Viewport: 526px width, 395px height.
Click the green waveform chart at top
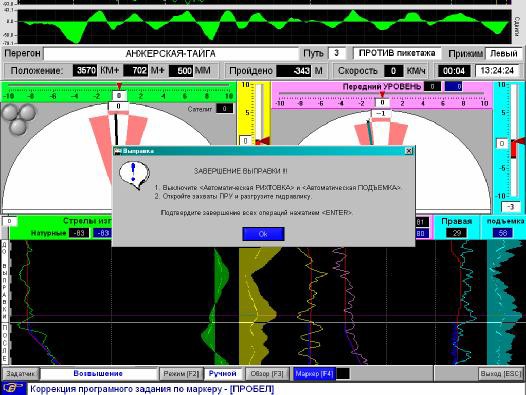pos(264,26)
